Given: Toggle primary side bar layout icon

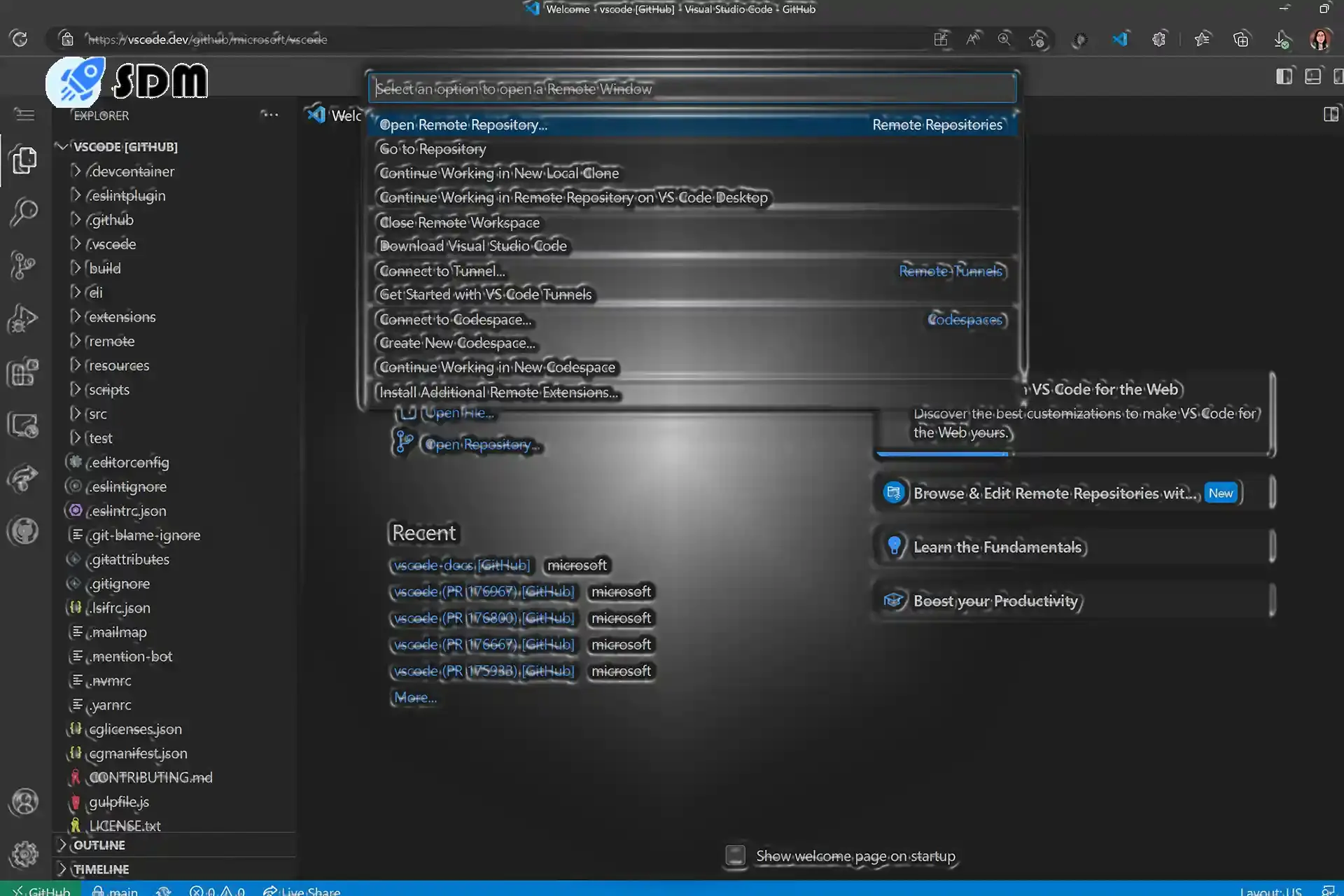Looking at the screenshot, I should (1284, 76).
